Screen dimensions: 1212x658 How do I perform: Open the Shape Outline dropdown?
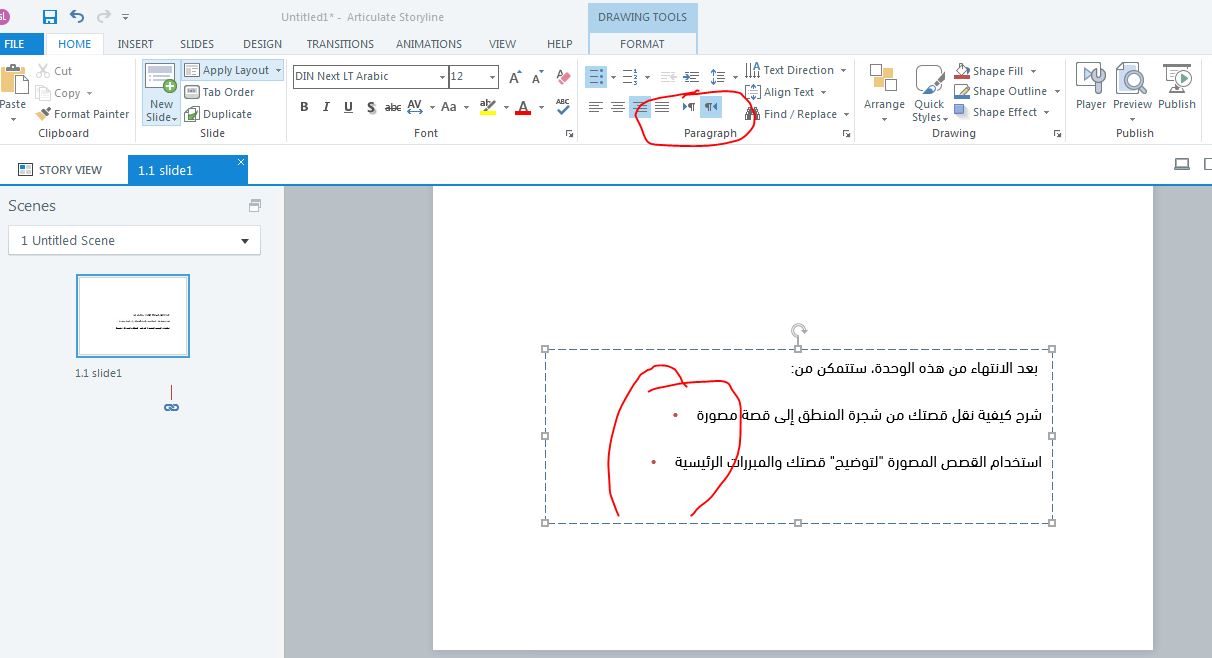(x=1005, y=91)
